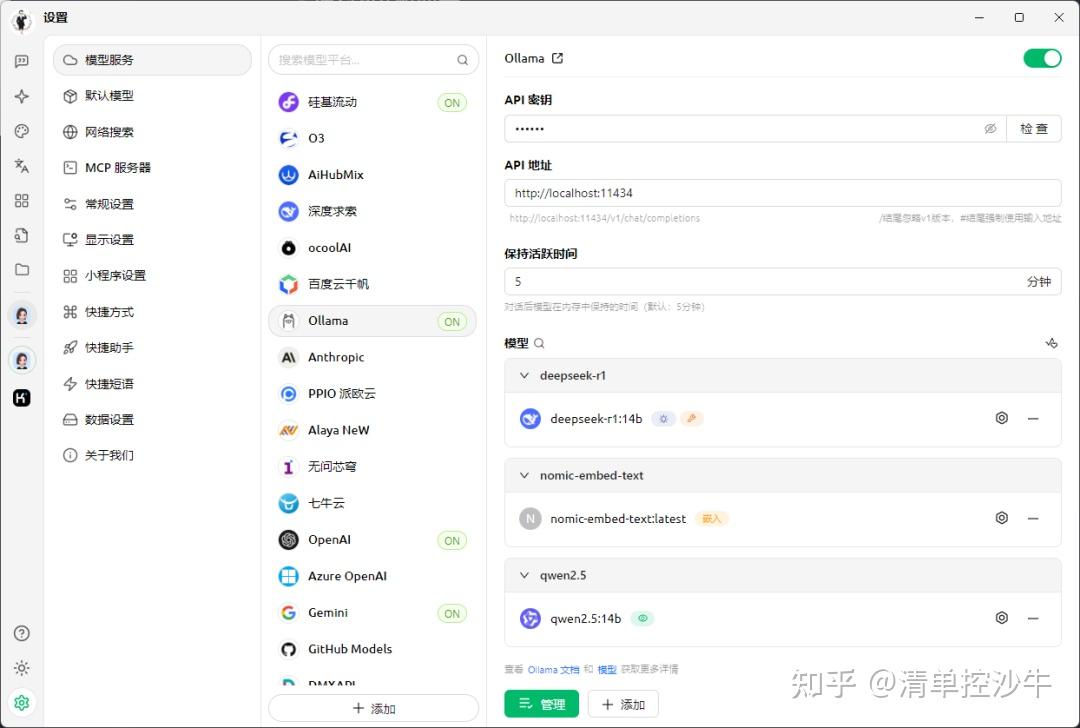The image size is (1080, 728).
Task: Click the search magnifier in provider search box
Action: [462, 60]
